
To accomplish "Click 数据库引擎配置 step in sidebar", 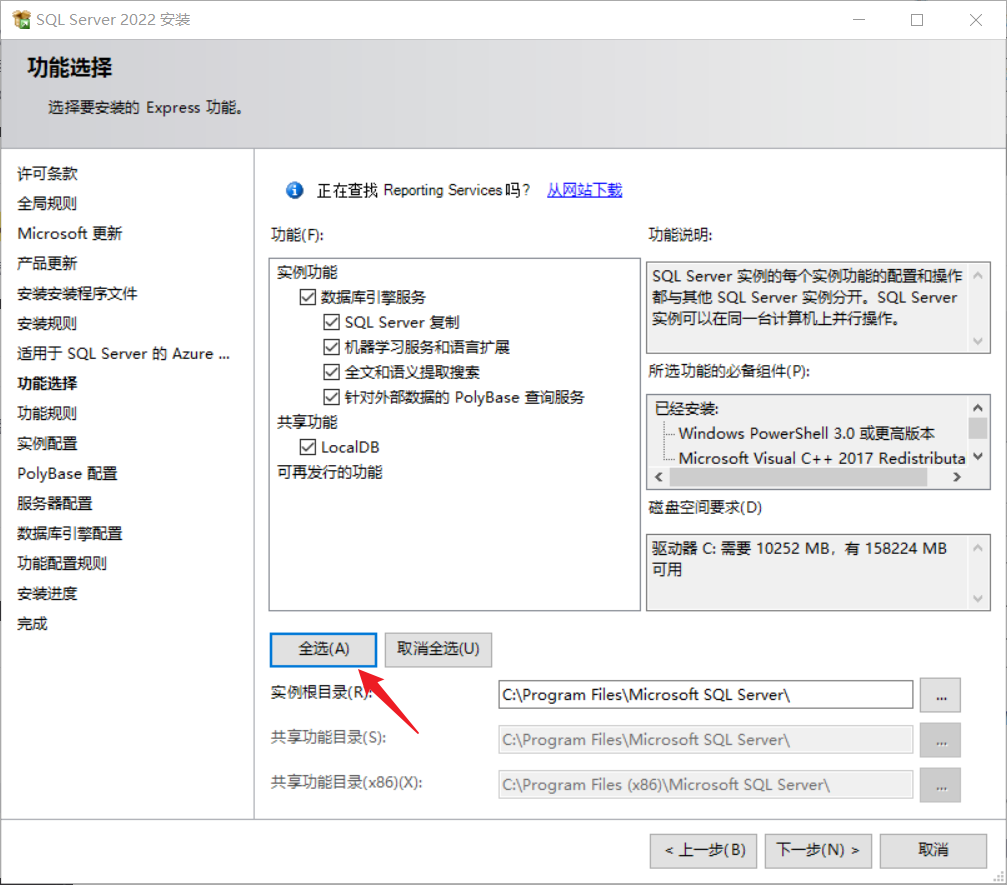I will click(x=69, y=534).
